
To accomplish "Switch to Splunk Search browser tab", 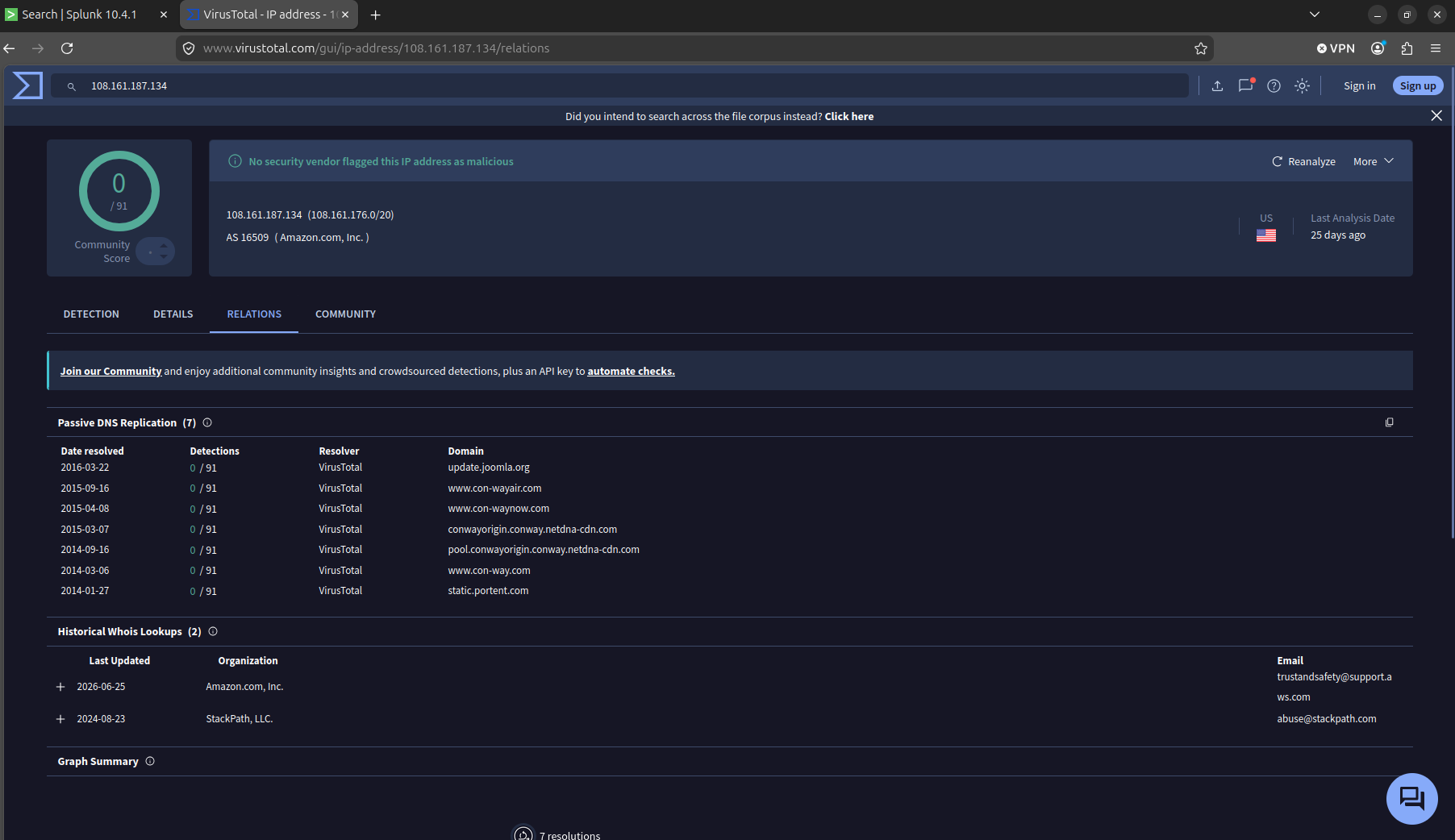I will click(81, 15).
